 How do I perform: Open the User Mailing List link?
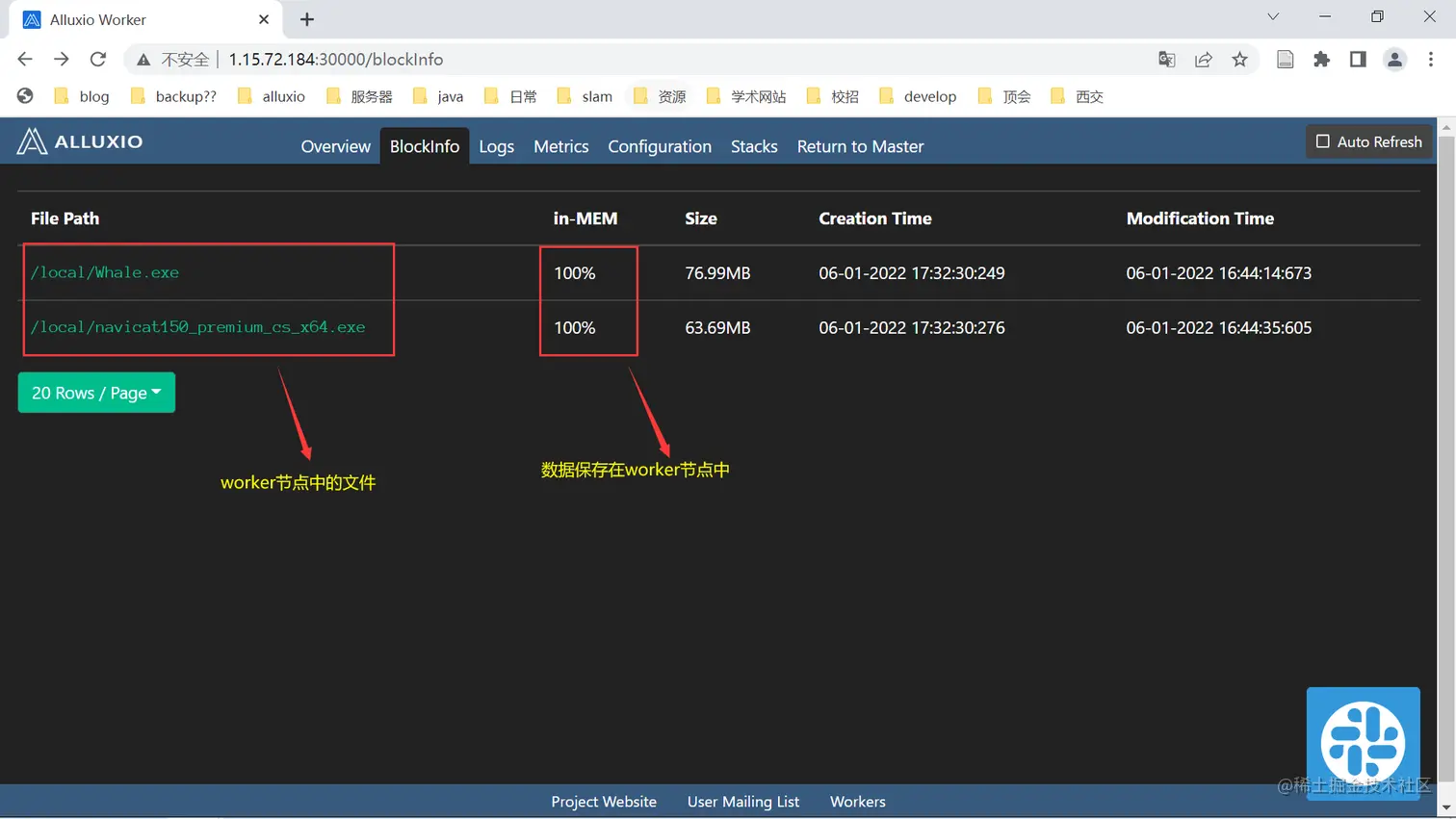point(743,802)
